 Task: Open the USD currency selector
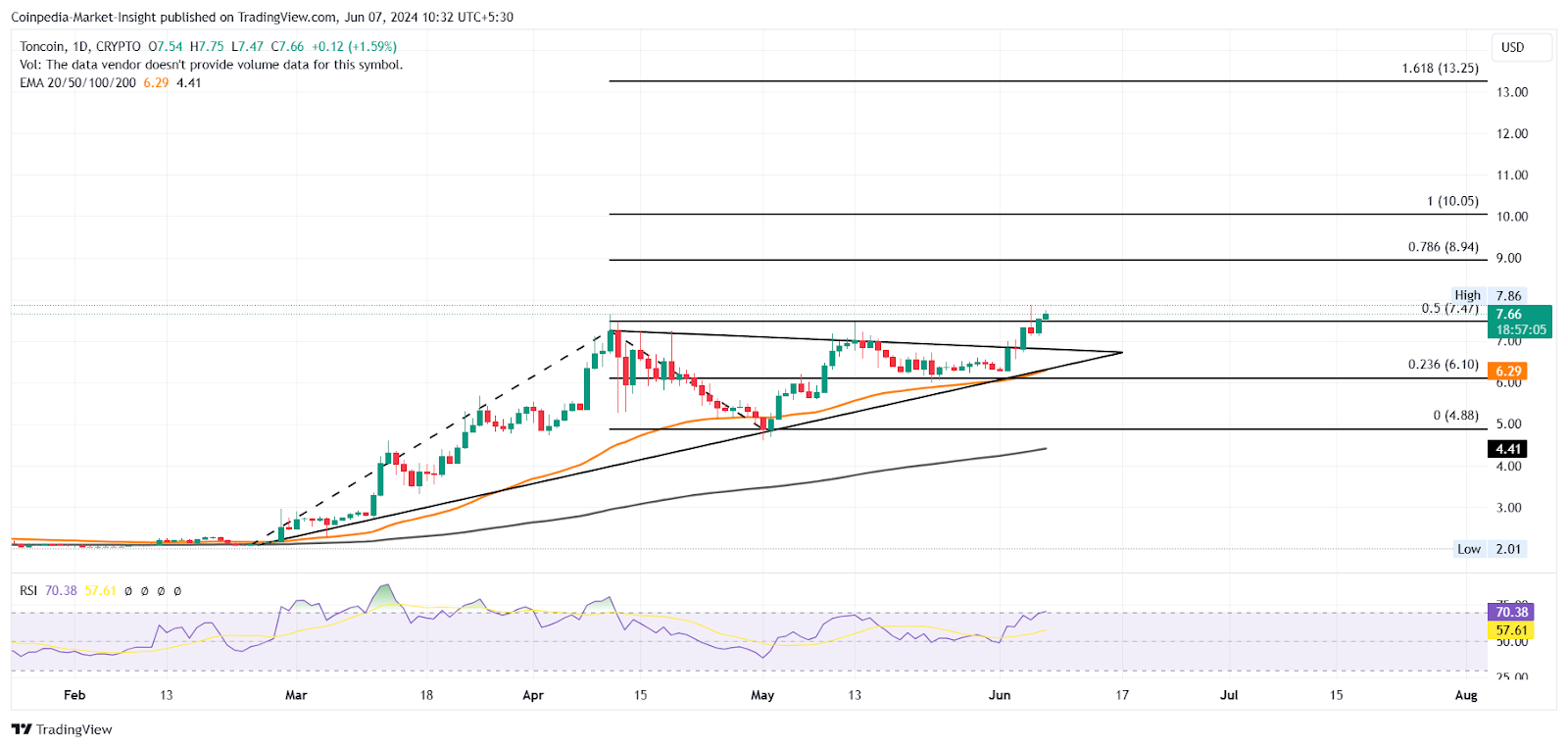pyautogui.click(x=1520, y=47)
